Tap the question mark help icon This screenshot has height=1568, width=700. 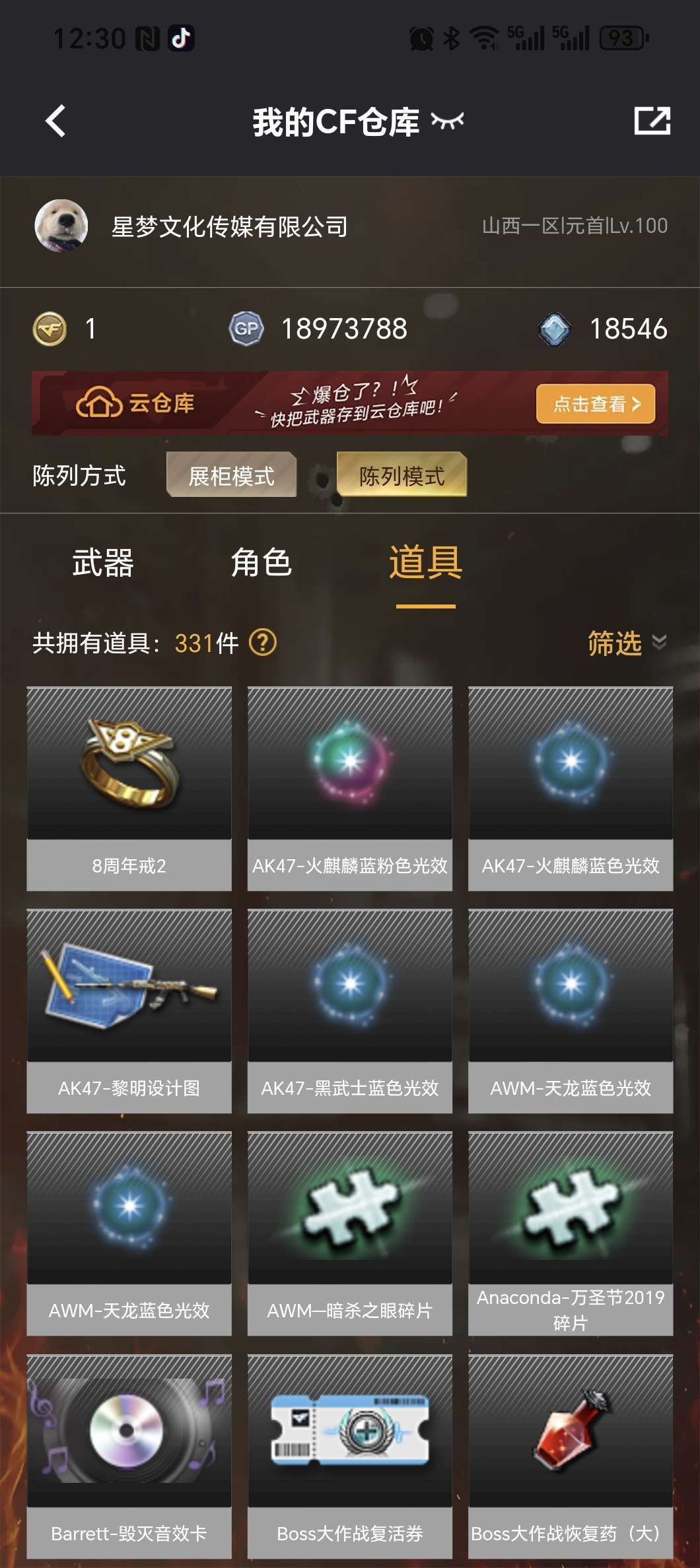(263, 642)
